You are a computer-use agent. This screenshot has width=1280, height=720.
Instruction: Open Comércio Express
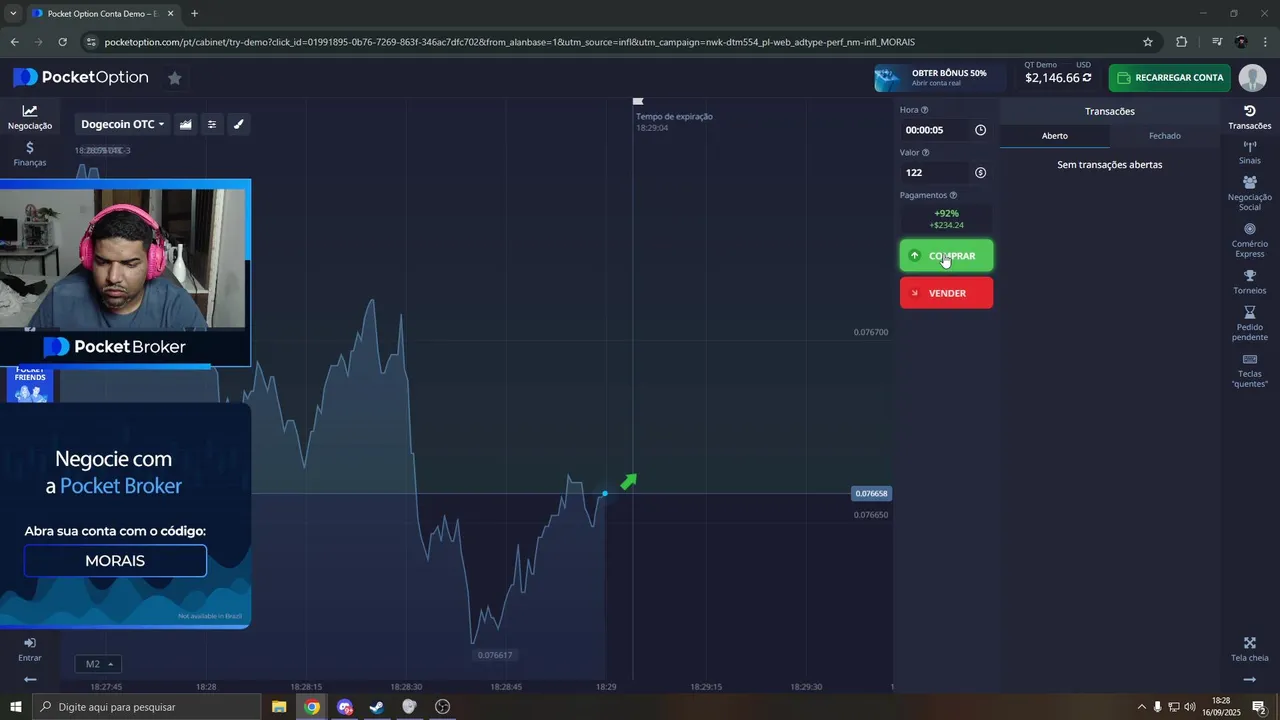click(x=1250, y=240)
